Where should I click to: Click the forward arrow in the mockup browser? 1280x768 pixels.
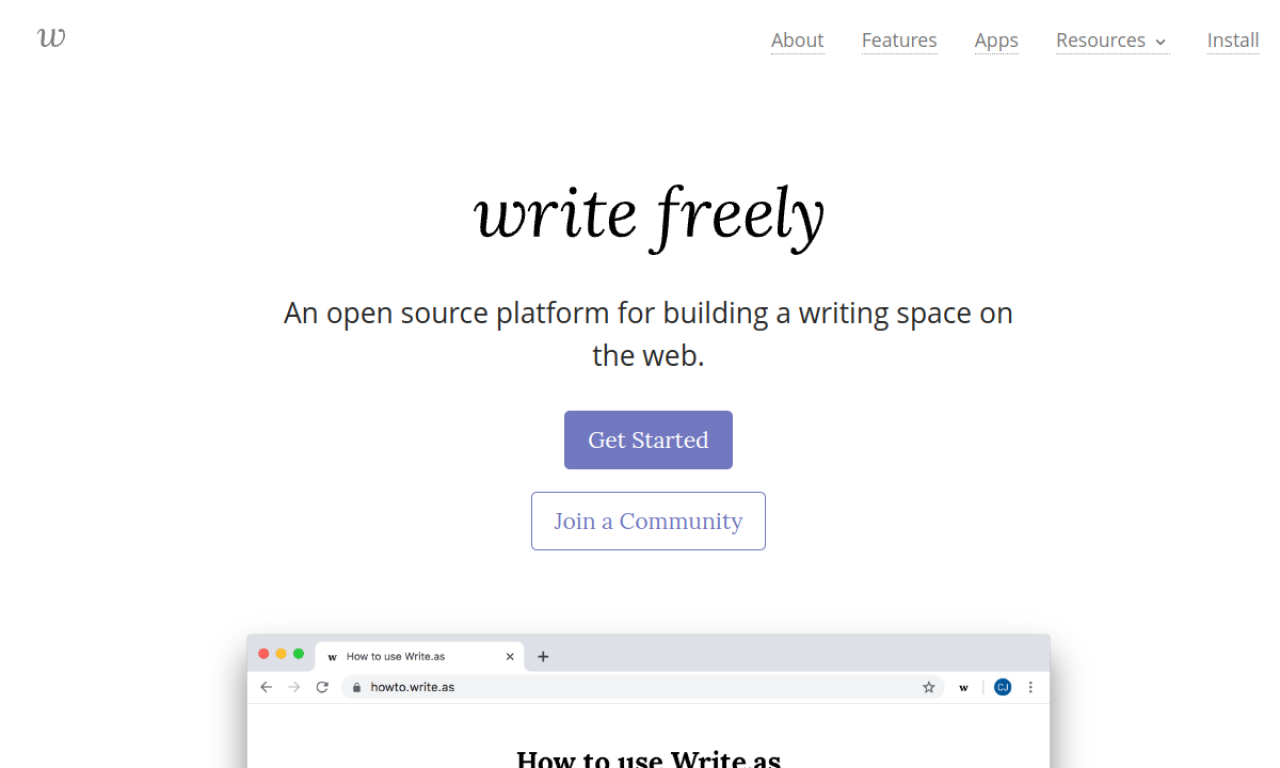[x=294, y=687]
